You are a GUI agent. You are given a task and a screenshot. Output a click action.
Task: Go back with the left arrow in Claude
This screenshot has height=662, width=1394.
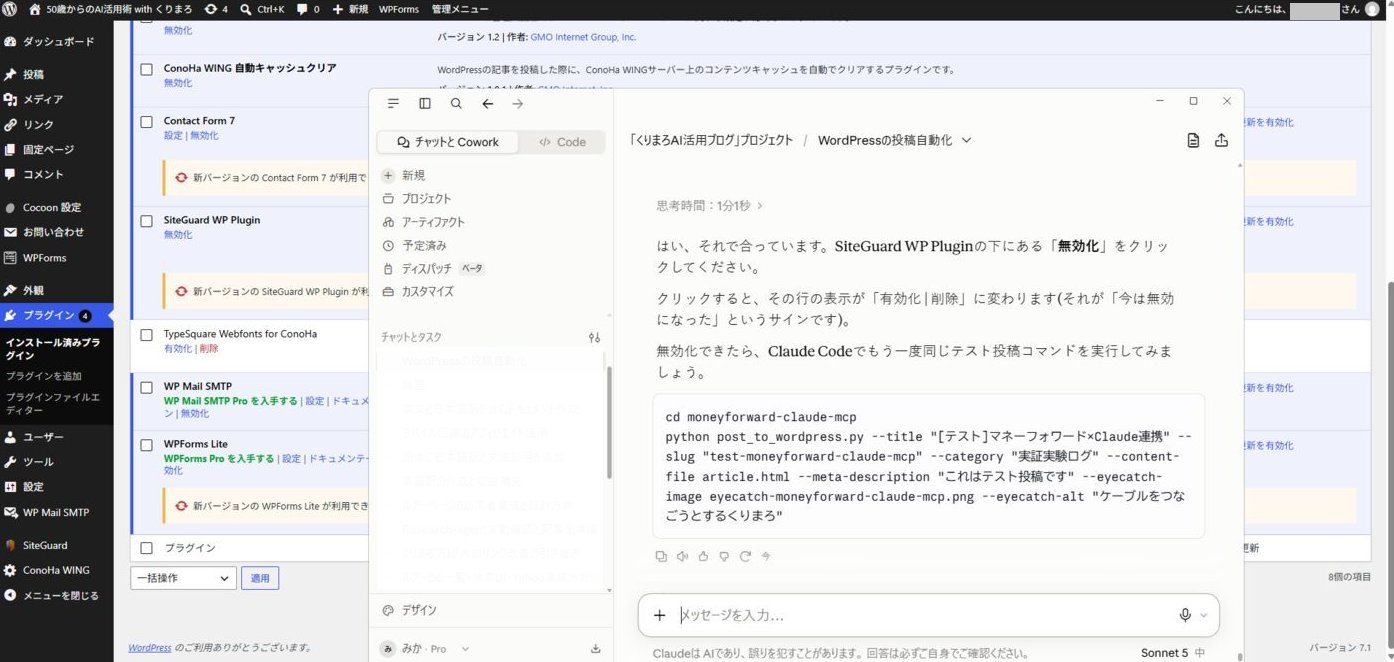point(487,103)
